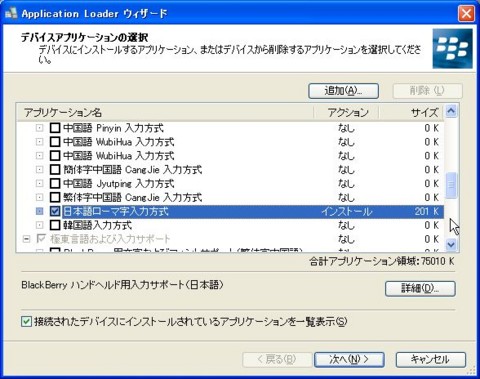The image size is (480, 379).
Task: Check the 簡体字中国語 CangJie 入力方式 checkbox
Action: point(55,170)
